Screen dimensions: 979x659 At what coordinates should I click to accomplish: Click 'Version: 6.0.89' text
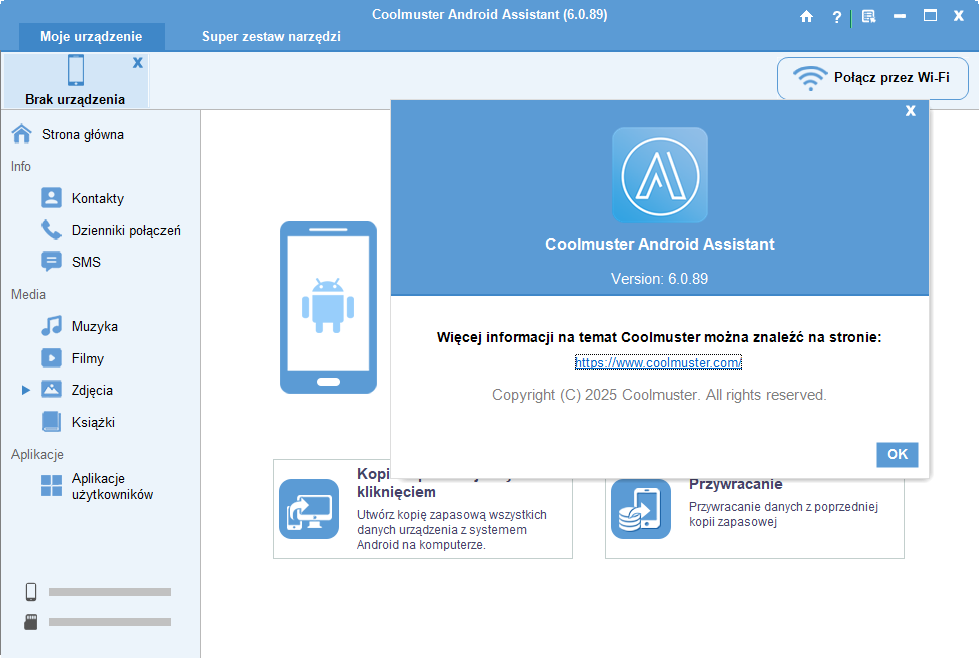pyautogui.click(x=659, y=279)
